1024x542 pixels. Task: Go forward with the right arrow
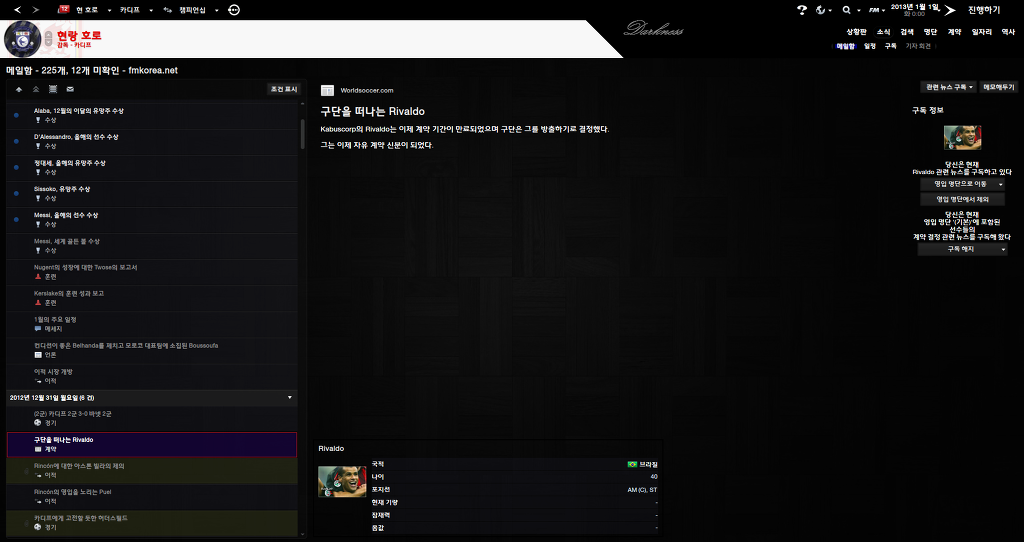pyautogui.click(x=35, y=10)
